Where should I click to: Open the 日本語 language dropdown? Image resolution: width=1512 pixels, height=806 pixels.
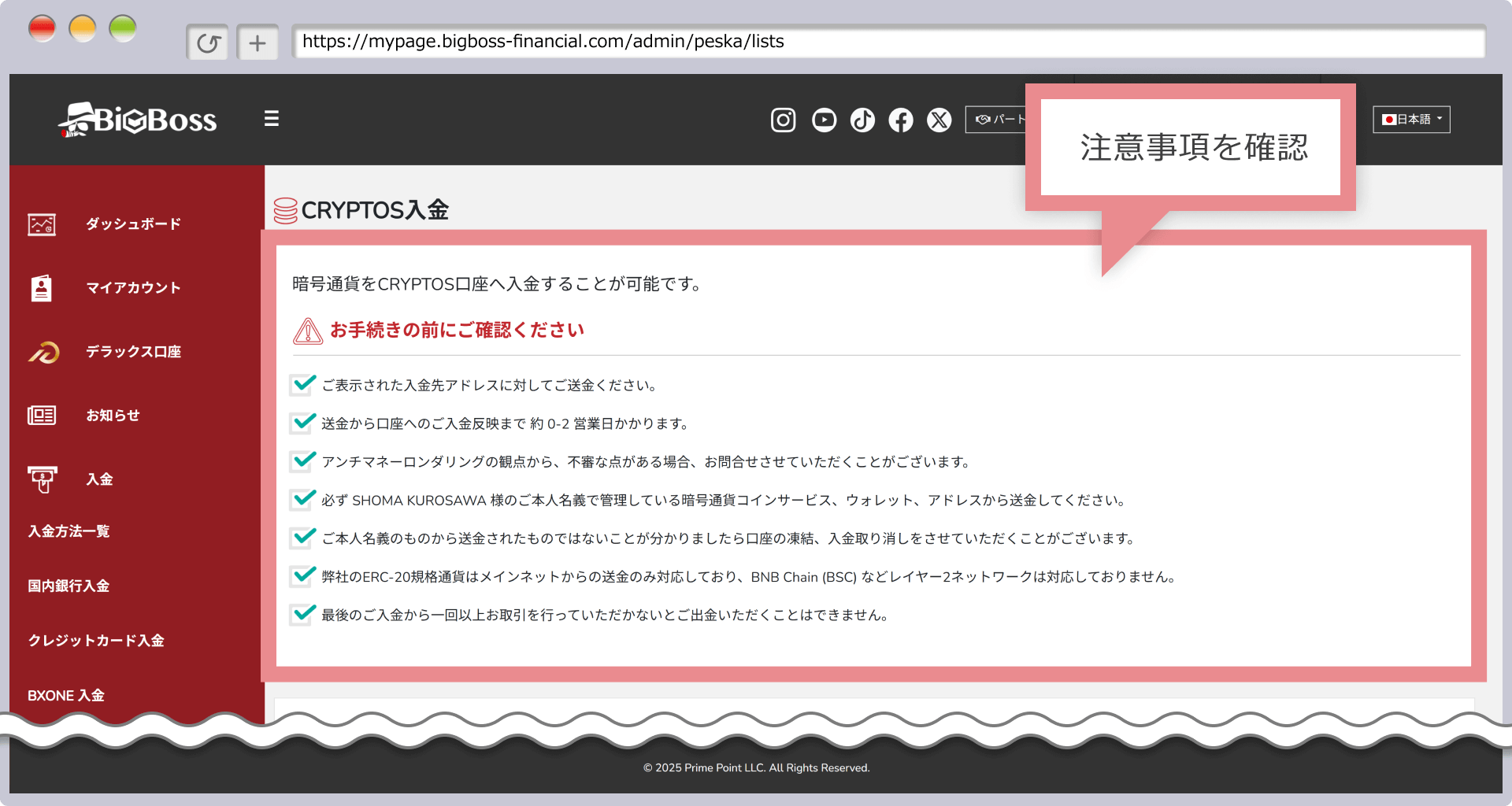click(x=1411, y=120)
